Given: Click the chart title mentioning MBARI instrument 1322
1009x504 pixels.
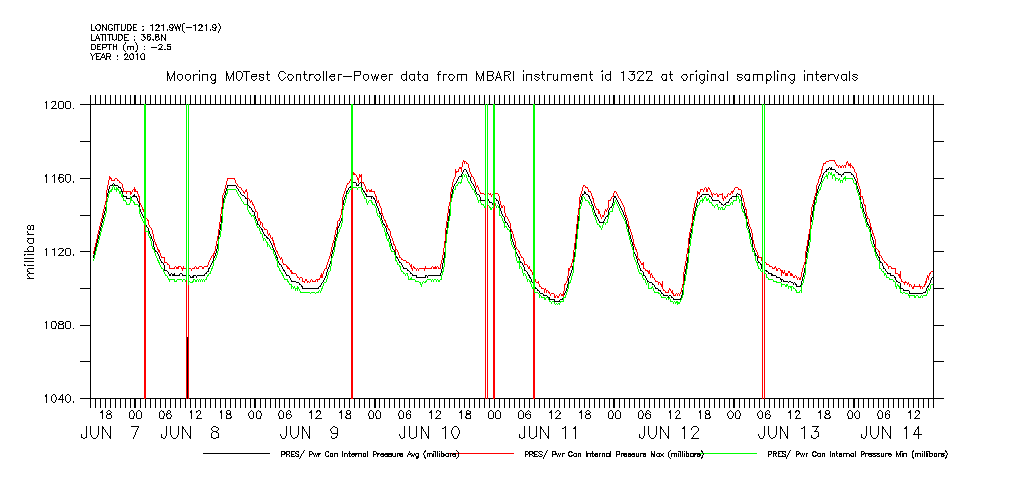Looking at the screenshot, I should tap(511, 76).
